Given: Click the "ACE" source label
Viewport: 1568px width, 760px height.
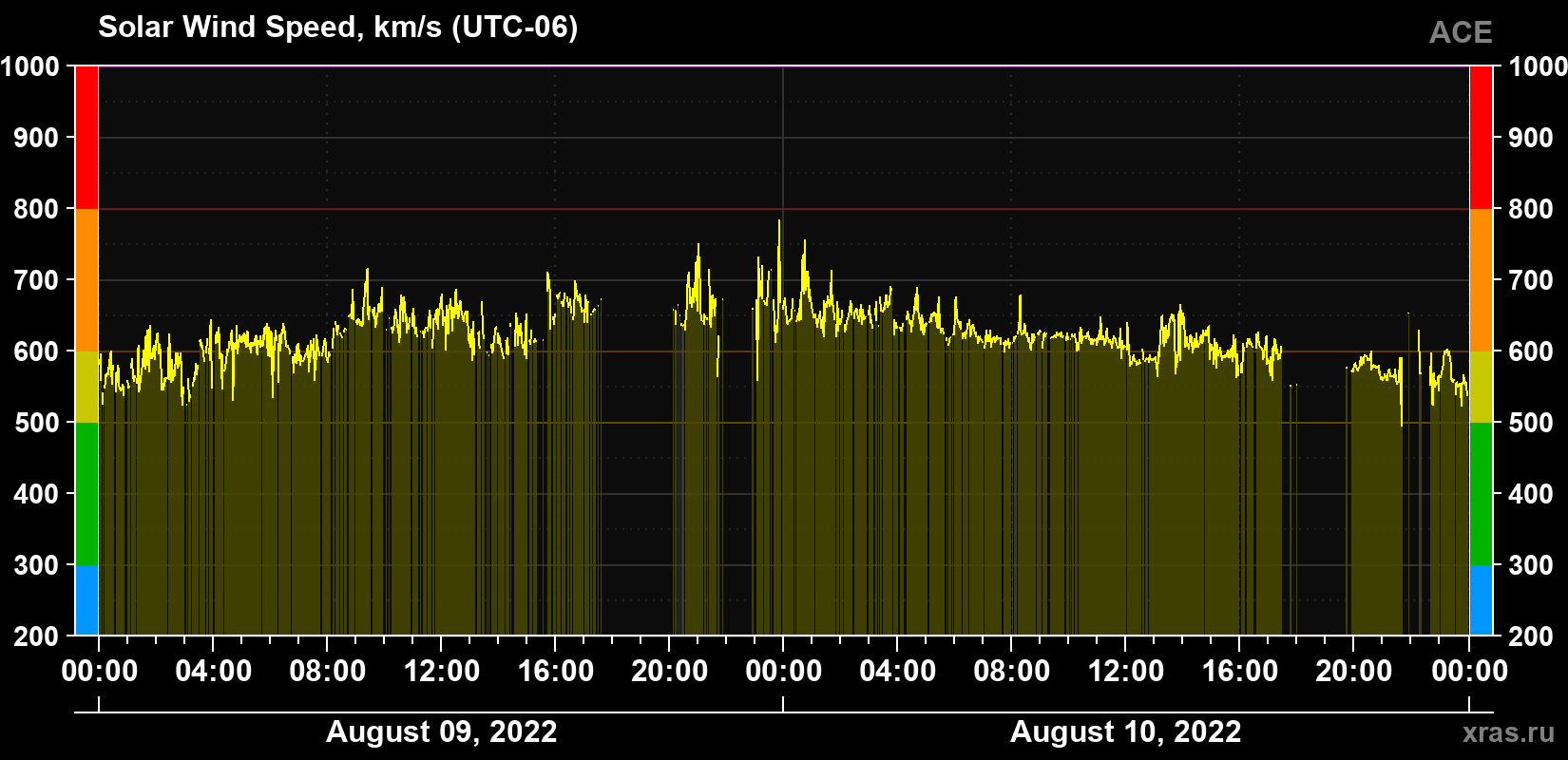Looking at the screenshot, I should coord(1461,32).
